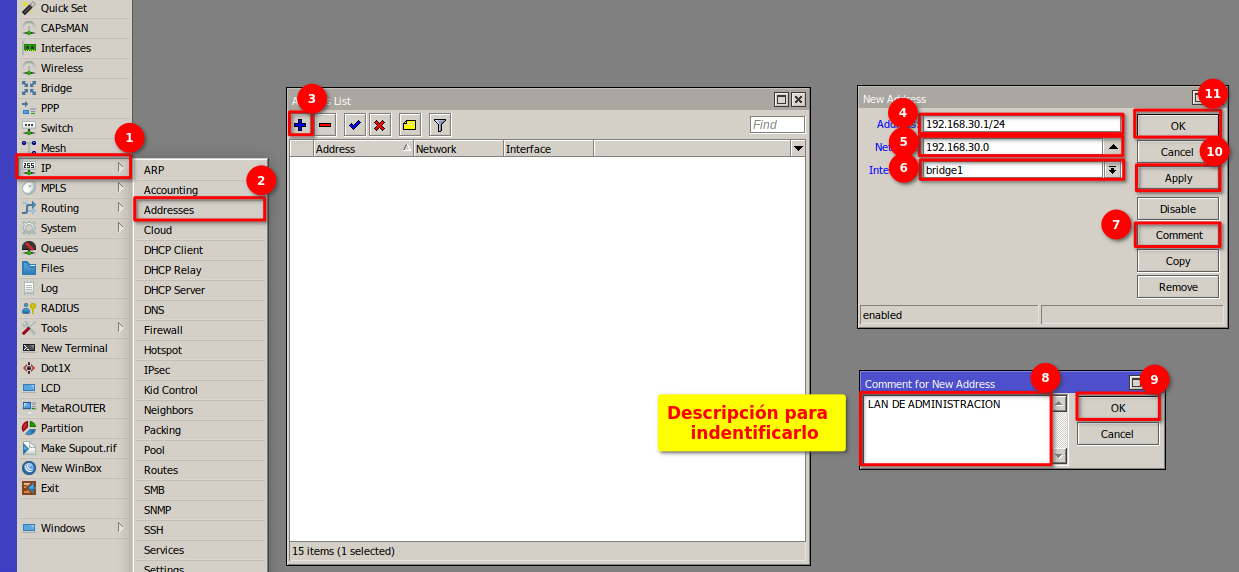Confirm comment with OK button
This screenshot has height=572, width=1239.
pos(1117,408)
